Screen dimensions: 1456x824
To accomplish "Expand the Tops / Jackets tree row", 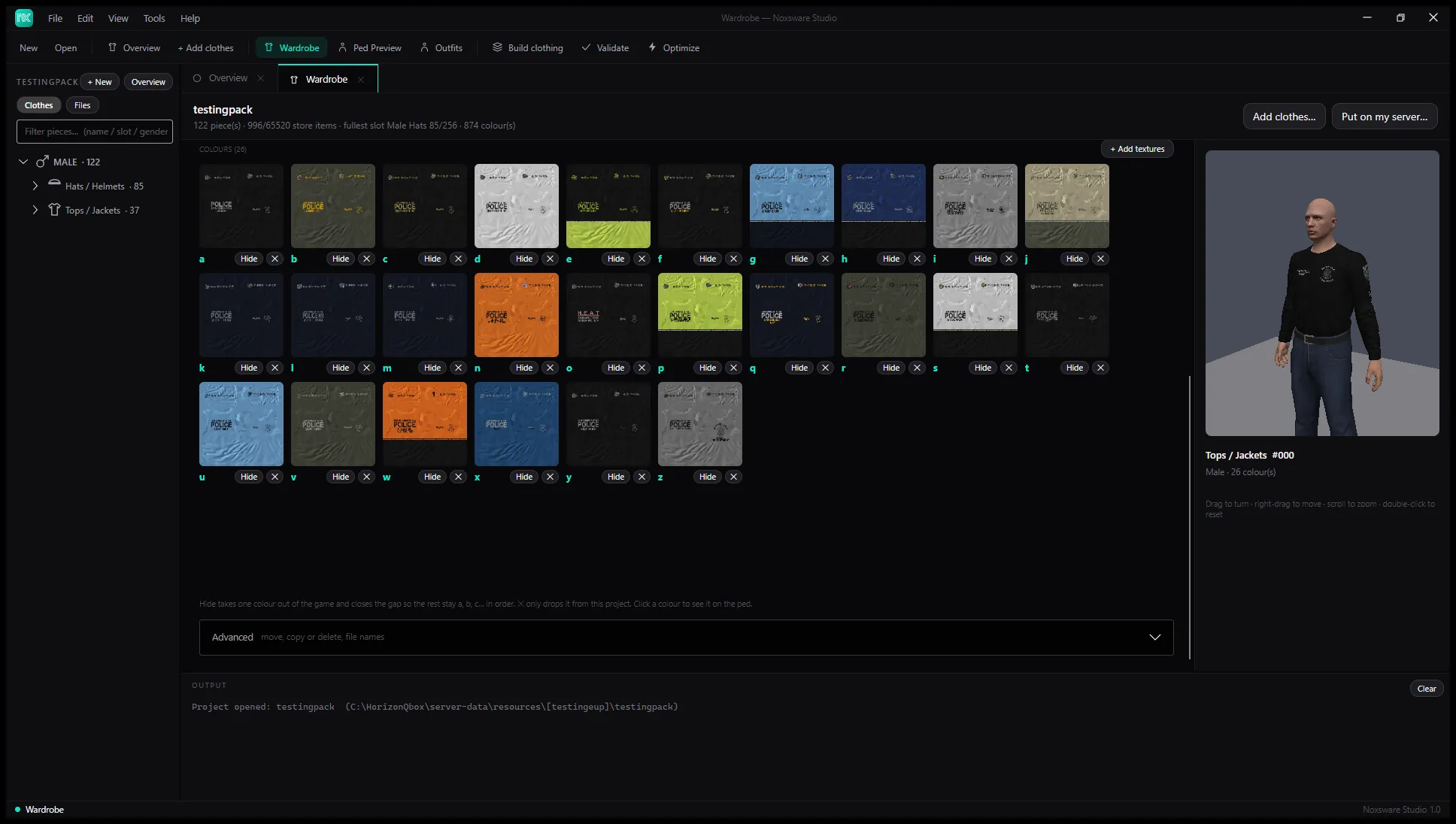I will (x=35, y=210).
